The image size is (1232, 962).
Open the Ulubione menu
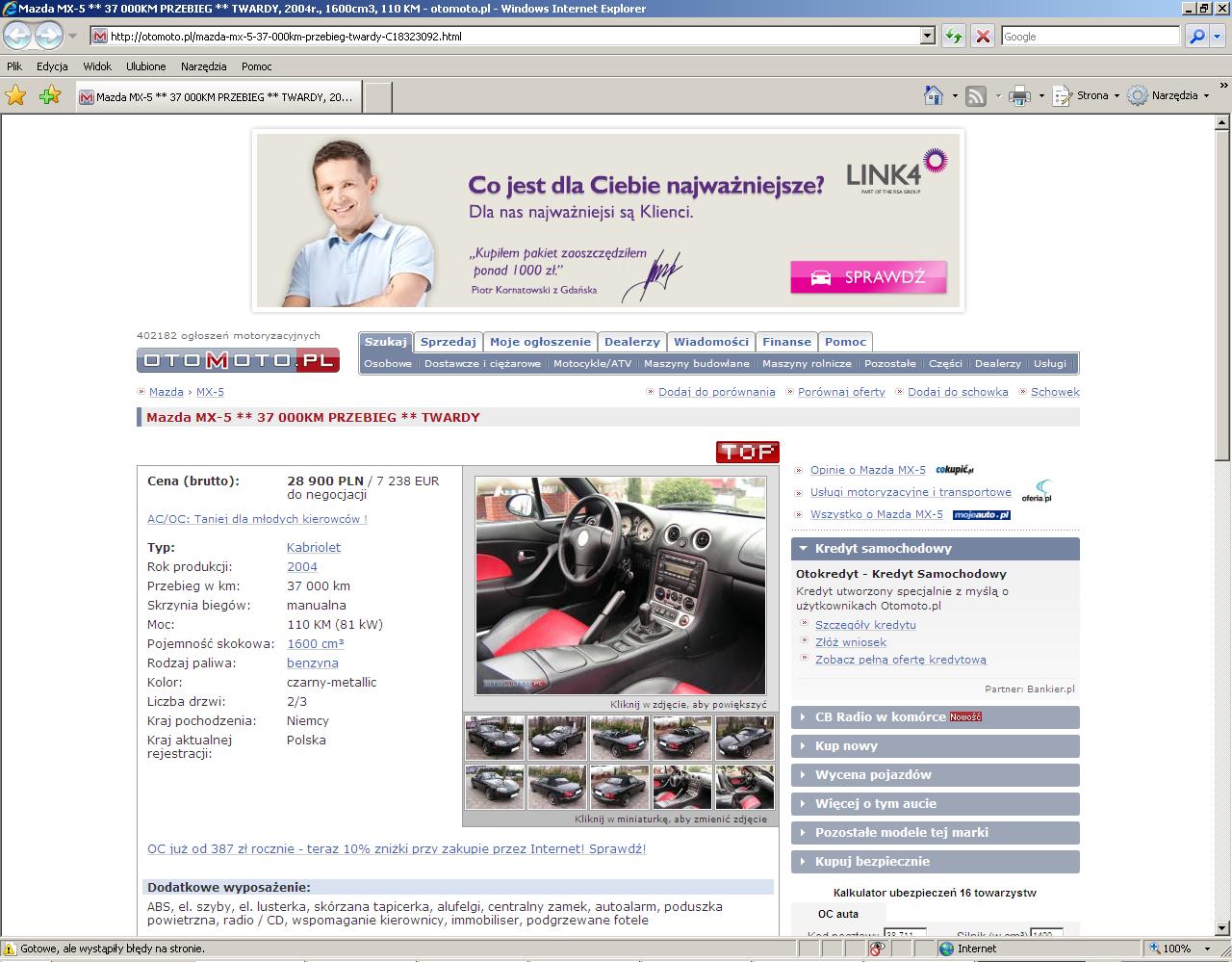tap(145, 66)
